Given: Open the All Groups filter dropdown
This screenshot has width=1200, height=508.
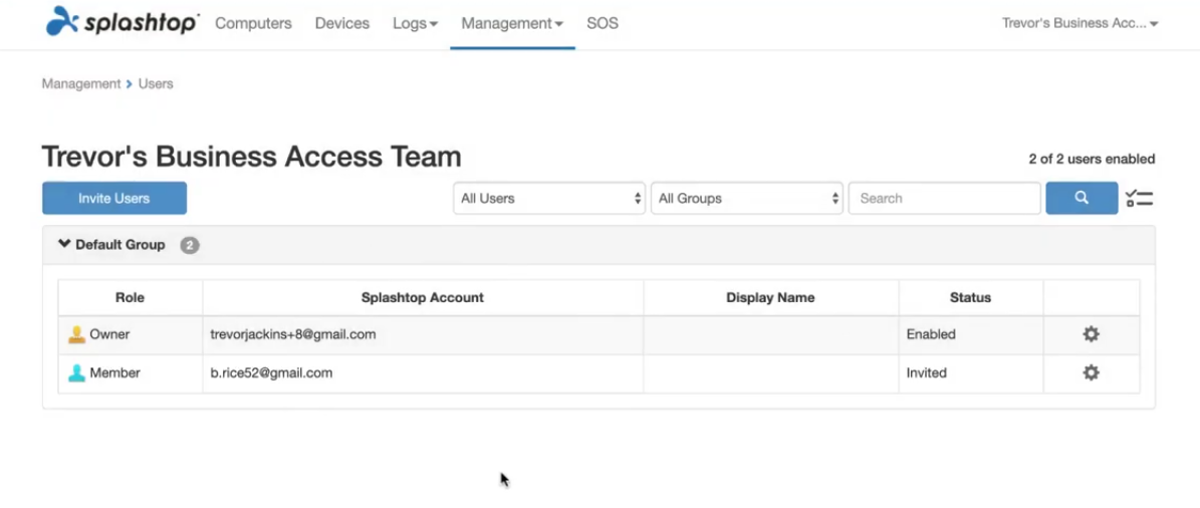Looking at the screenshot, I should (747, 198).
